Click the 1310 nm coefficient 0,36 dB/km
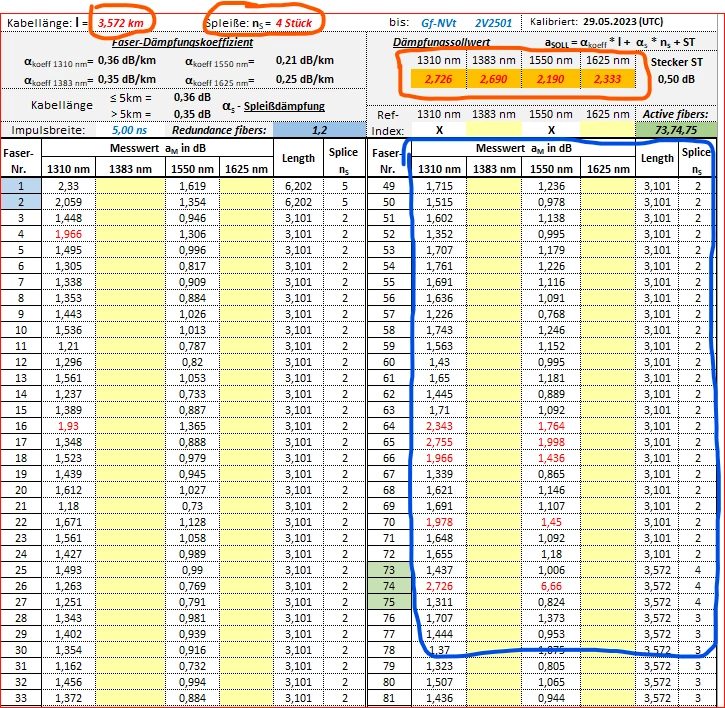Image resolution: width=725 pixels, height=708 pixels. (x=127, y=60)
